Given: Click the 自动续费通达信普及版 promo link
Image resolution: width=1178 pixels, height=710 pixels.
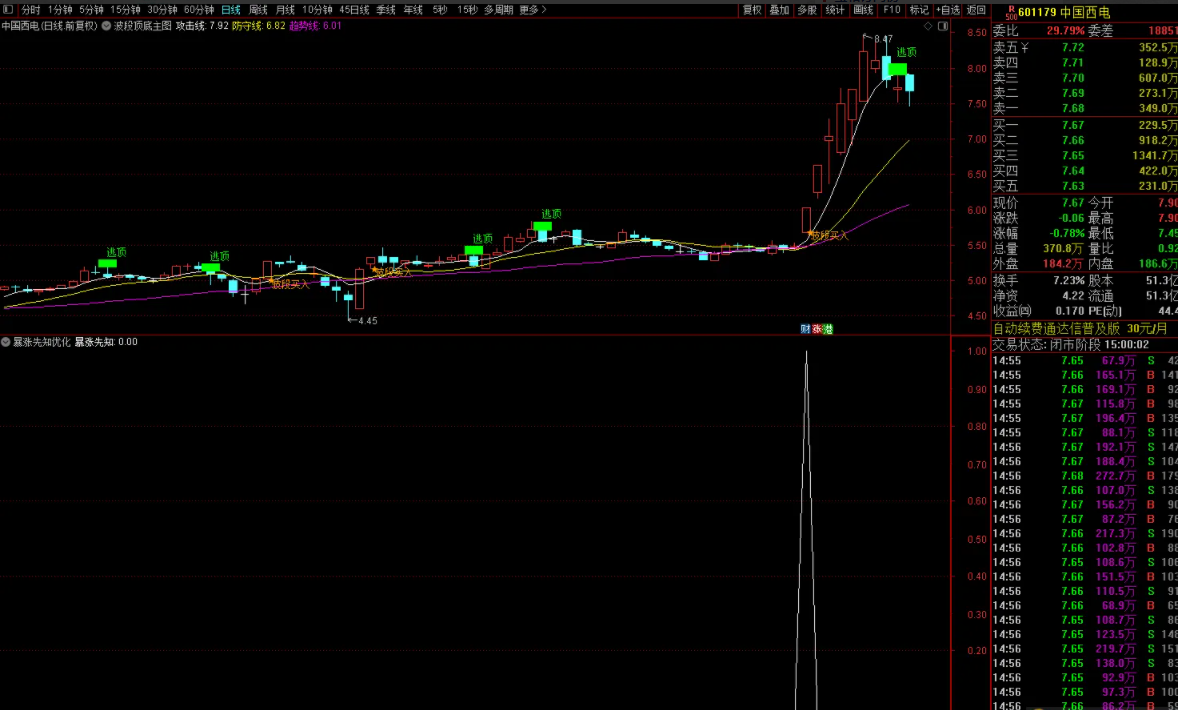Looking at the screenshot, I should click(x=1080, y=328).
